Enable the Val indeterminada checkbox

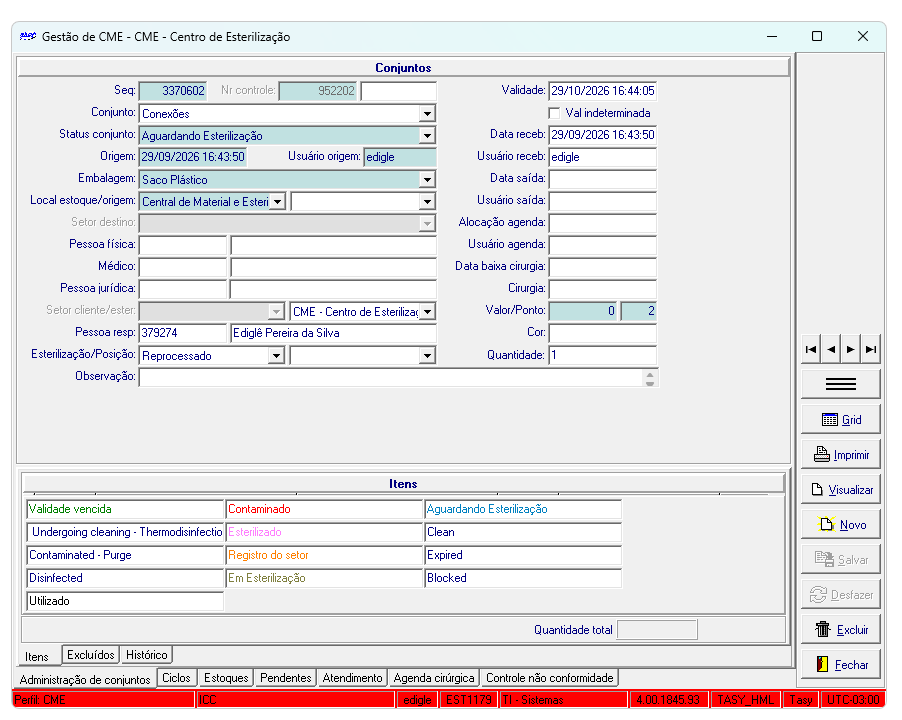tap(554, 113)
